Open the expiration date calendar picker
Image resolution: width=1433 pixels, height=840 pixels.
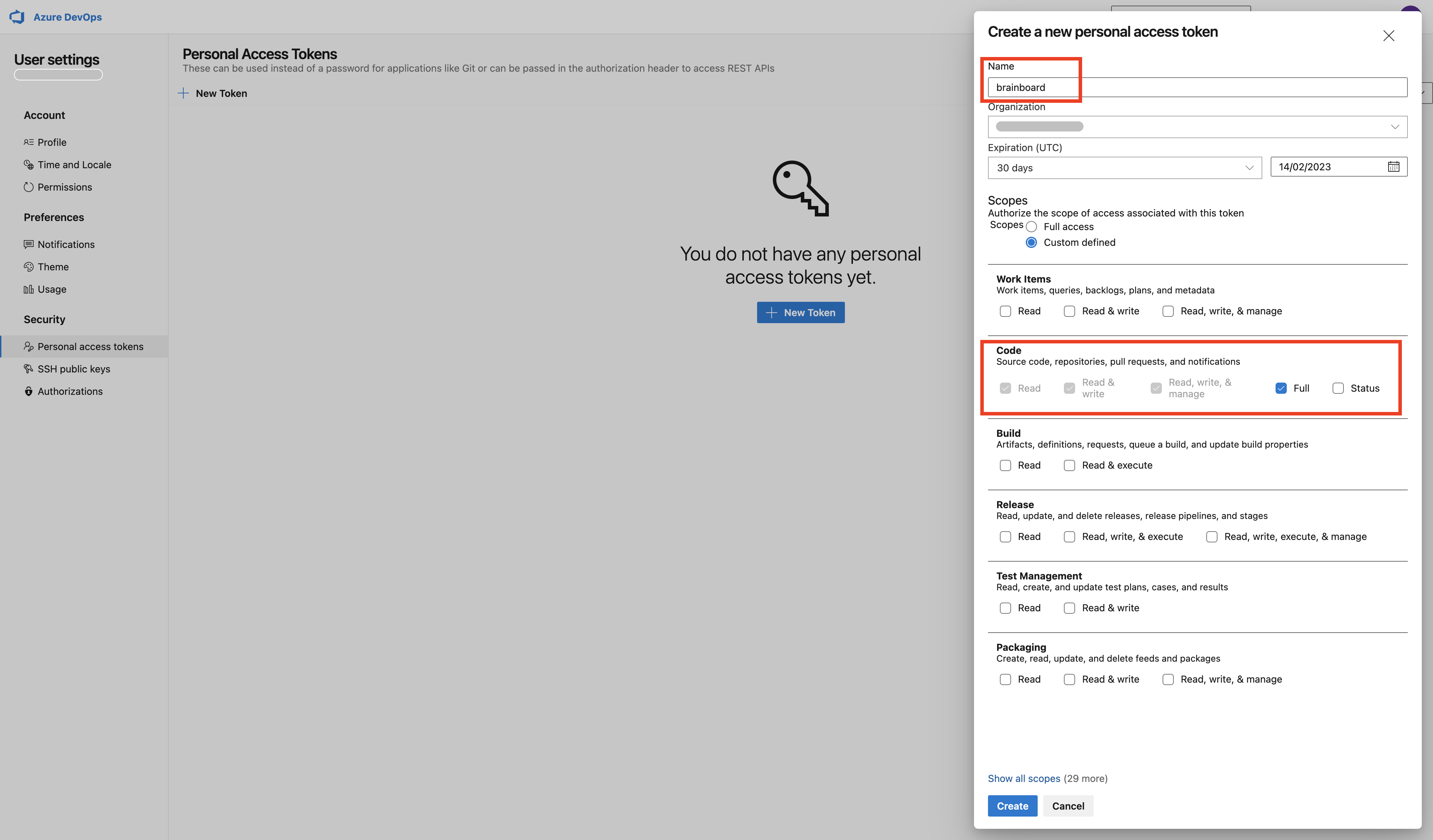tap(1393, 166)
